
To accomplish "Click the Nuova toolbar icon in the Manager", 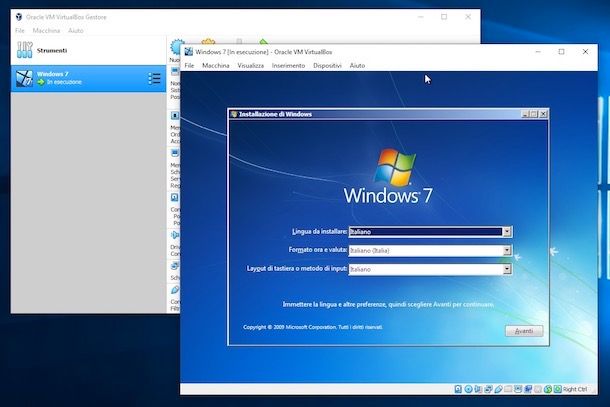I will coord(176,47).
